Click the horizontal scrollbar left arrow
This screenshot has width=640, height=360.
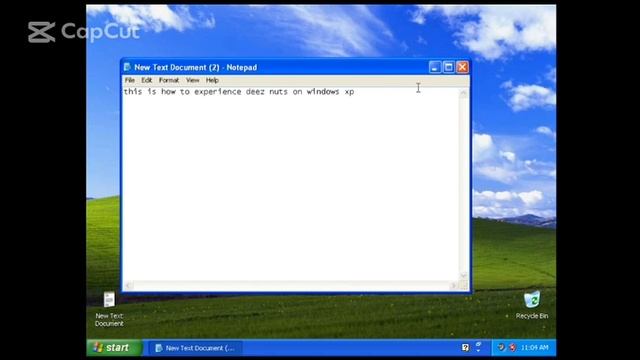(x=128, y=286)
